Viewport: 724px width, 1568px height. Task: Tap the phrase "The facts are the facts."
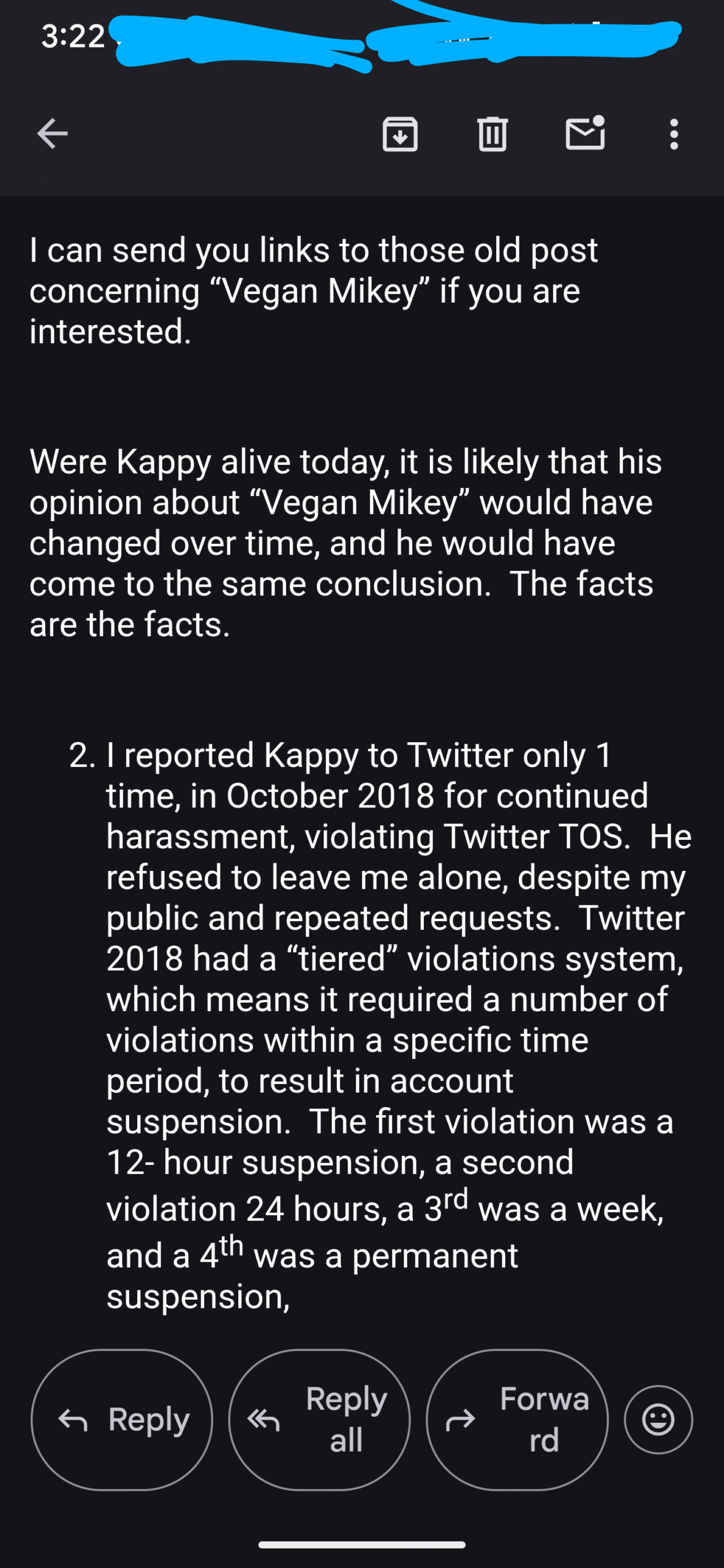(x=341, y=604)
